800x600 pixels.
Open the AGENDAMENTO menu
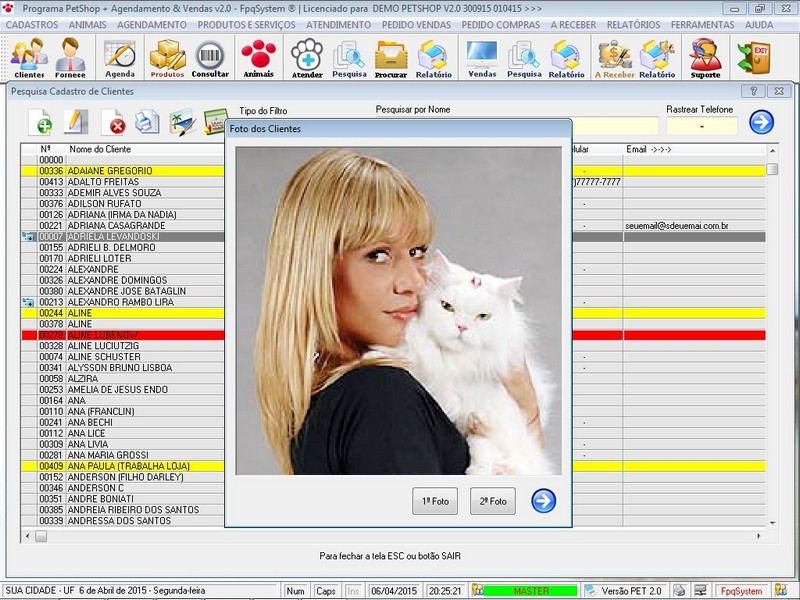coord(152,24)
